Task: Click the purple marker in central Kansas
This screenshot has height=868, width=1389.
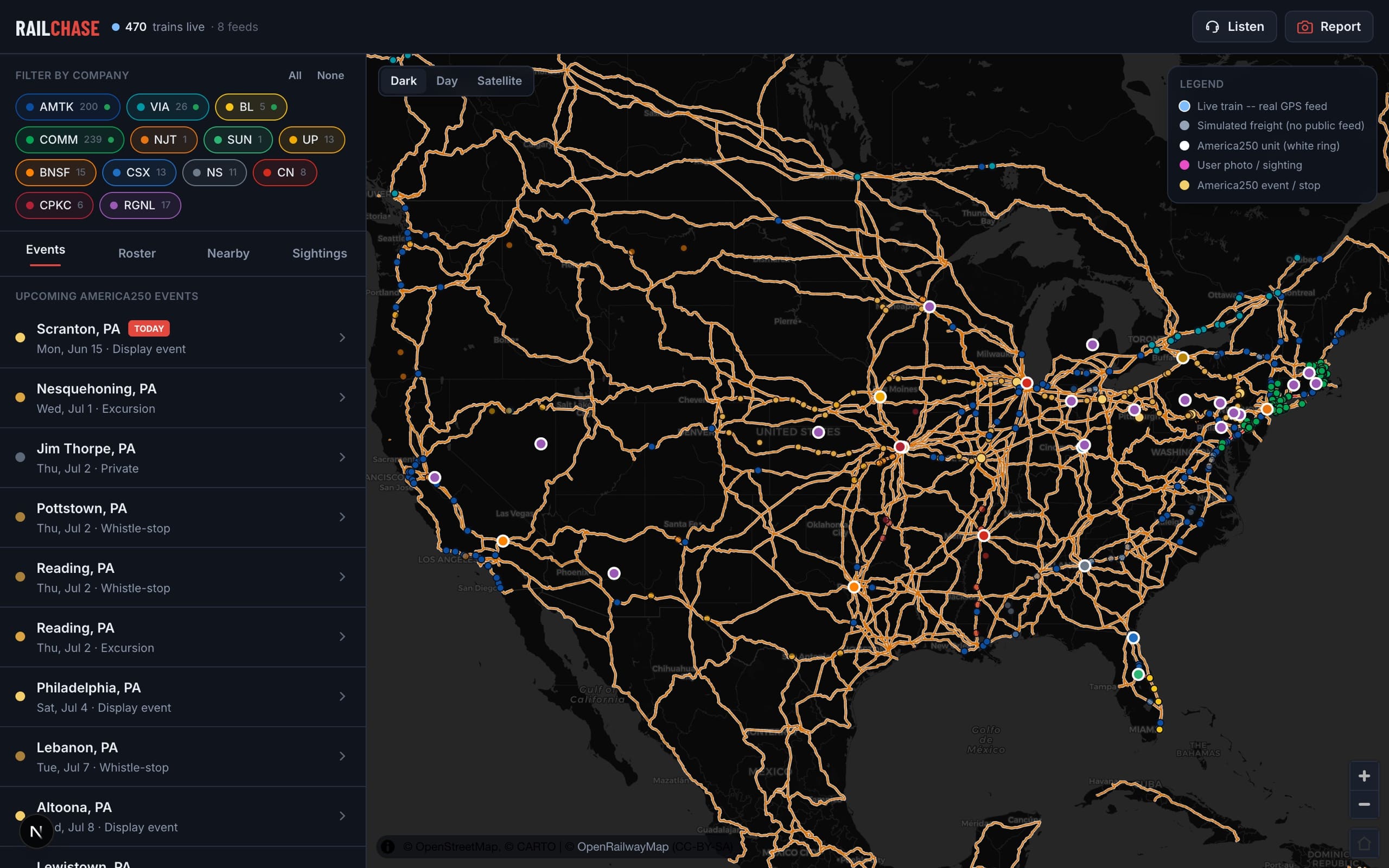Action: click(x=818, y=432)
